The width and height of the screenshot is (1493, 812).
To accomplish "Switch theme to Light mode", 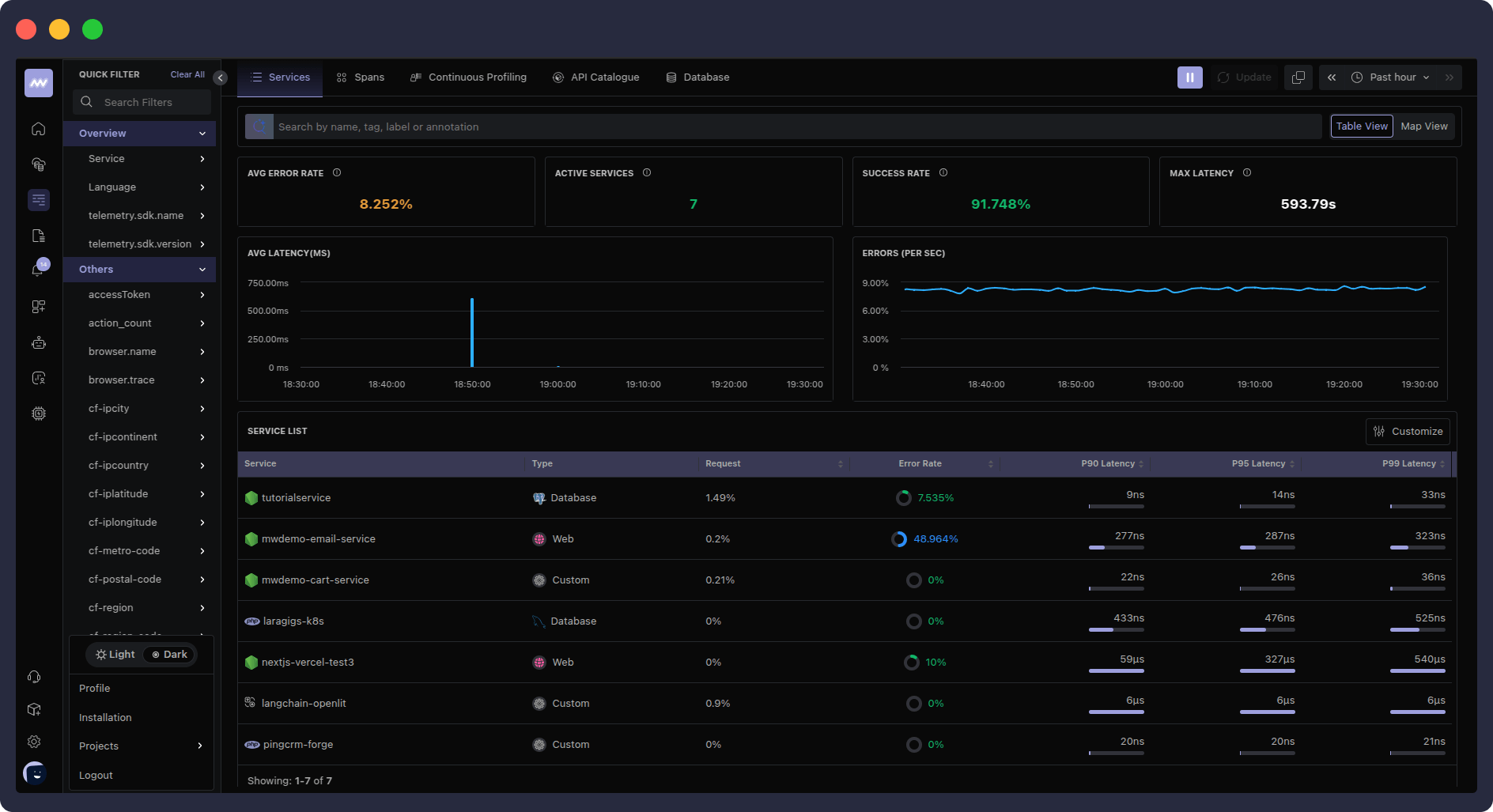I will (x=114, y=654).
